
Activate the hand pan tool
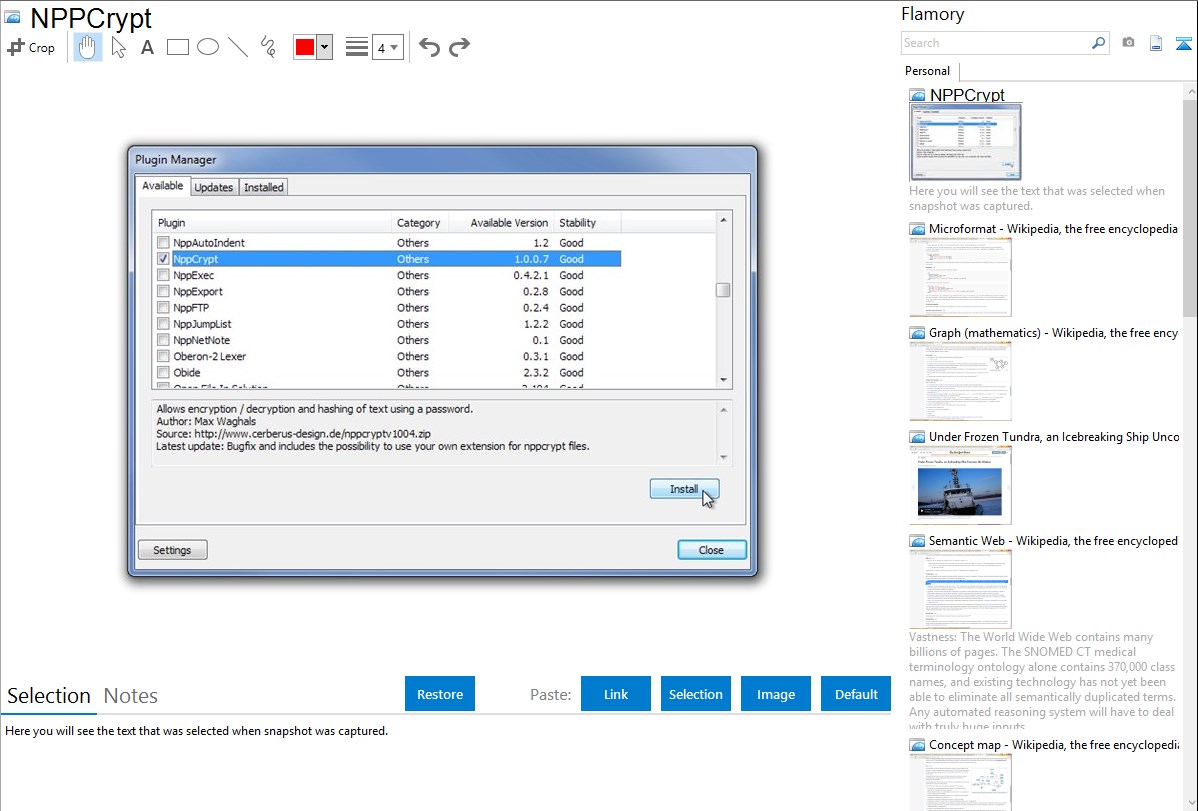click(x=88, y=47)
